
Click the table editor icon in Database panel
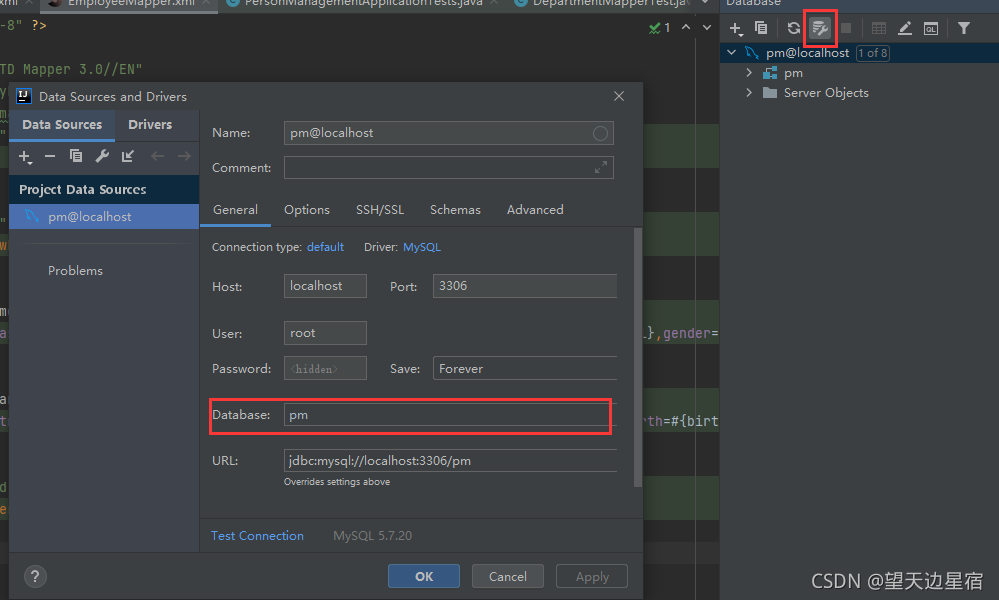(879, 28)
